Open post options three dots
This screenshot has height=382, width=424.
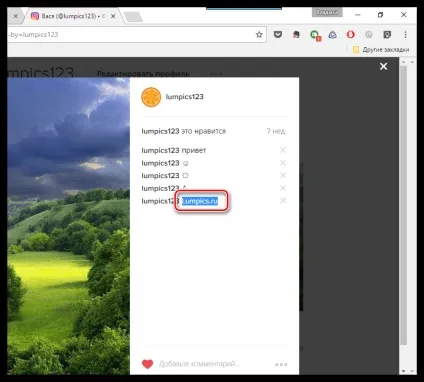point(281,364)
